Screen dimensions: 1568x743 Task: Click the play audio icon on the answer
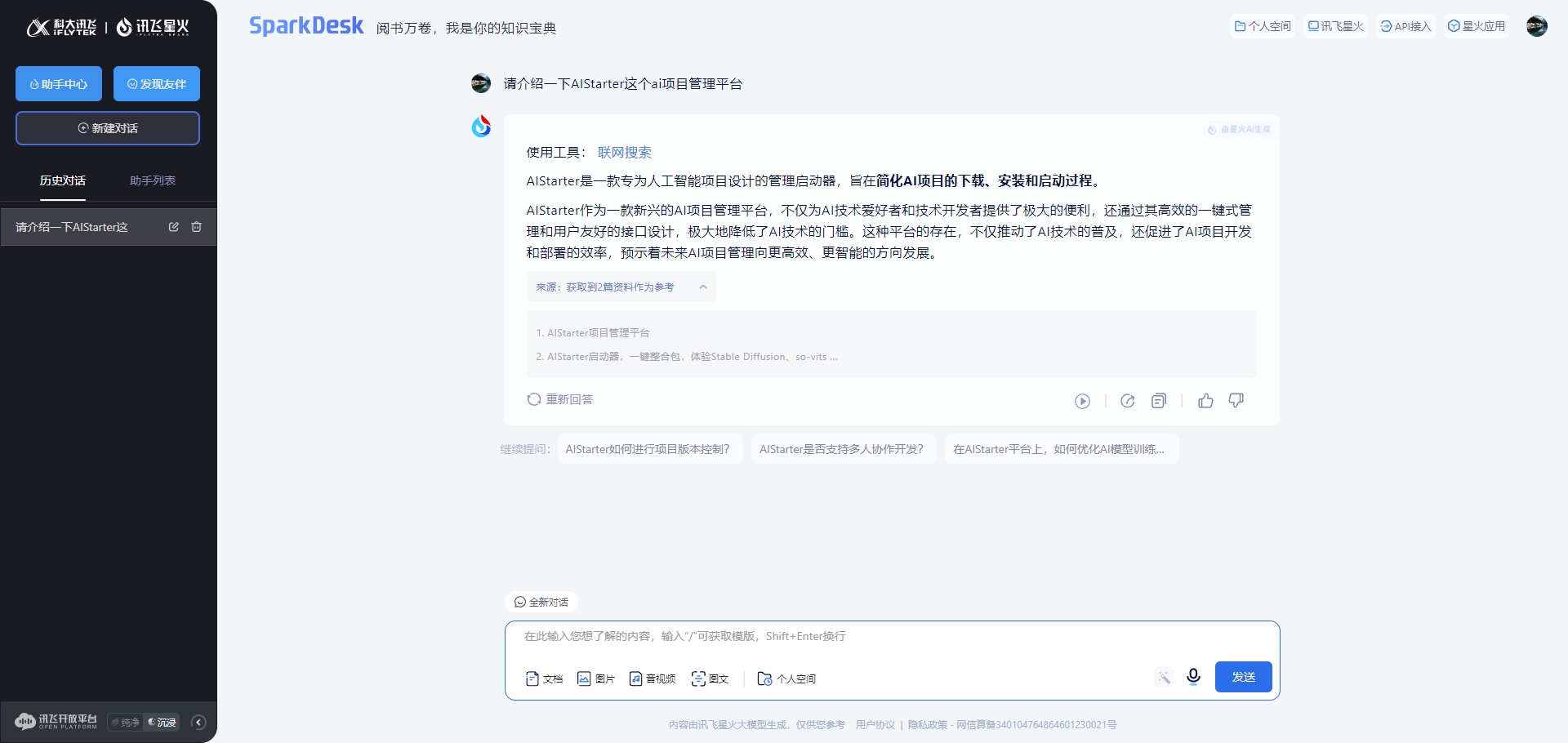click(1082, 401)
